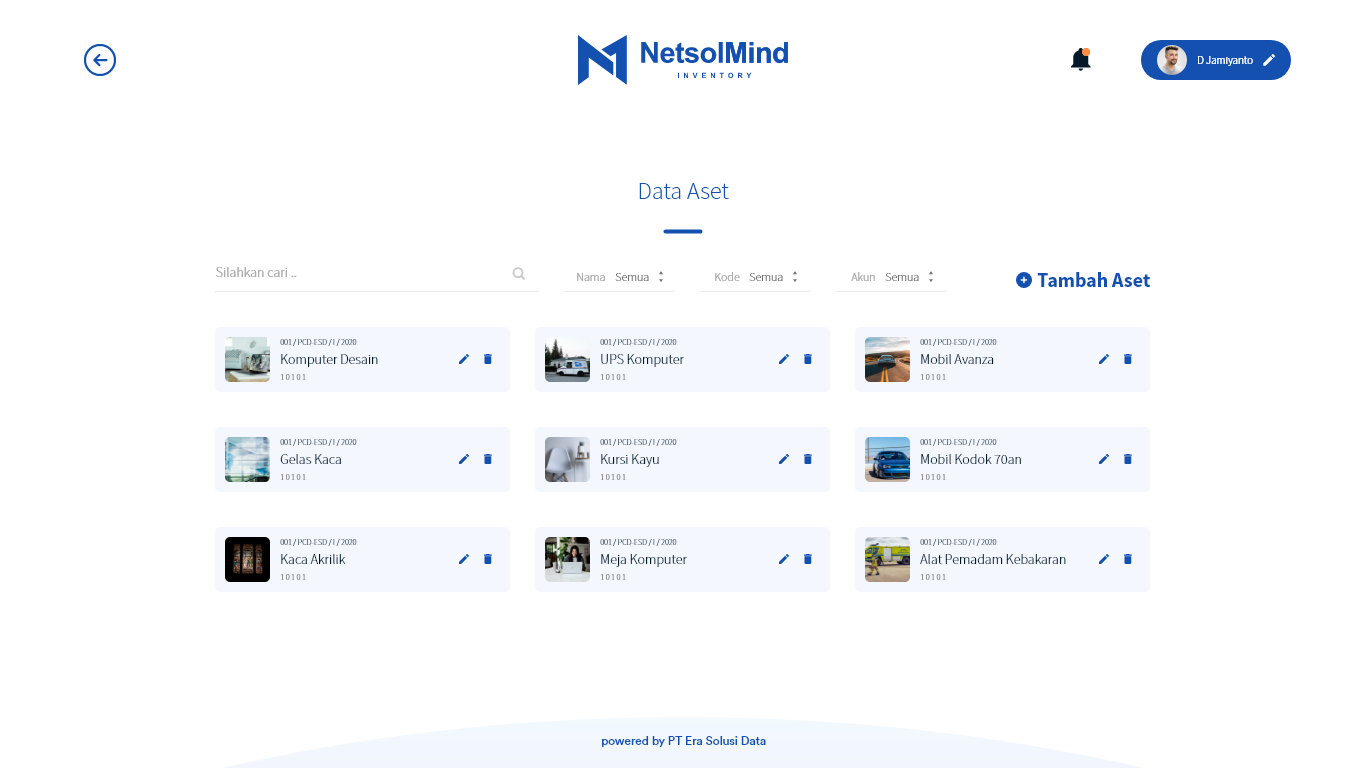The image size is (1366, 768).
Task: Delete the Meja Komputer asset
Action: (808, 559)
